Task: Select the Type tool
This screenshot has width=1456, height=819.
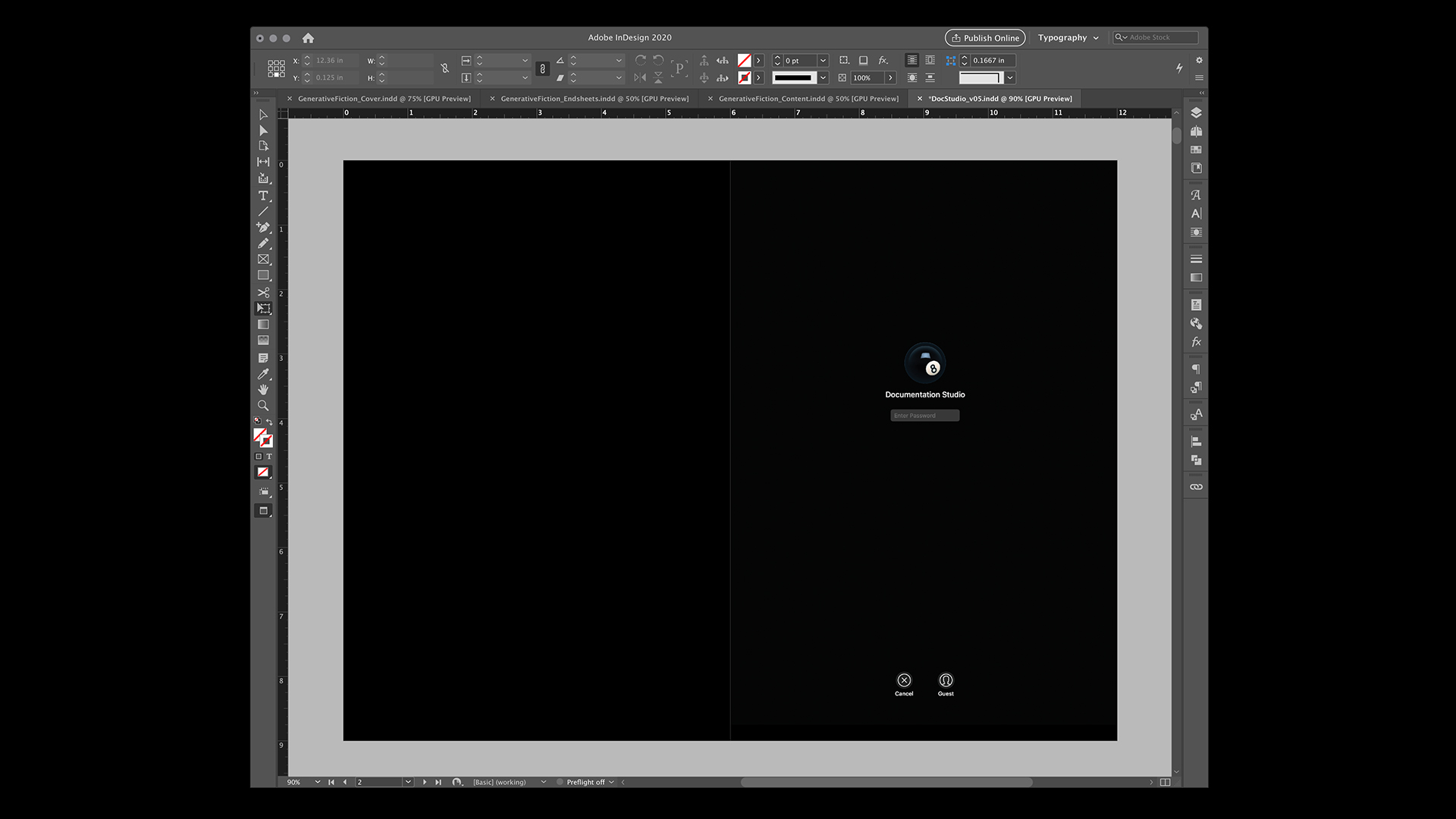Action: [x=263, y=196]
